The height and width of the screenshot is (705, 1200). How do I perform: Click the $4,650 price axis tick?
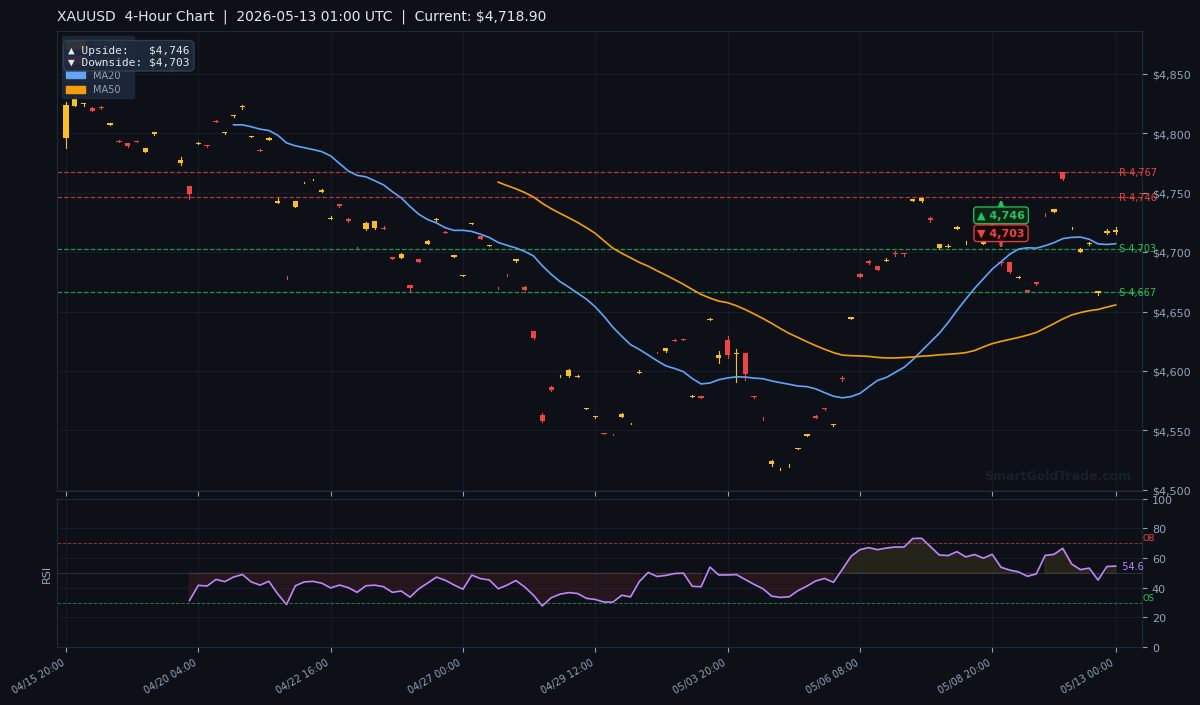pyautogui.click(x=1171, y=313)
